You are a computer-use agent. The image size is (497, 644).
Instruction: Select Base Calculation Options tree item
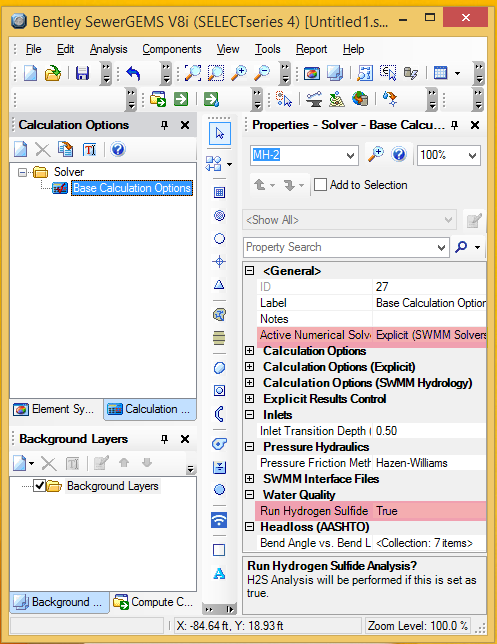click(132, 188)
